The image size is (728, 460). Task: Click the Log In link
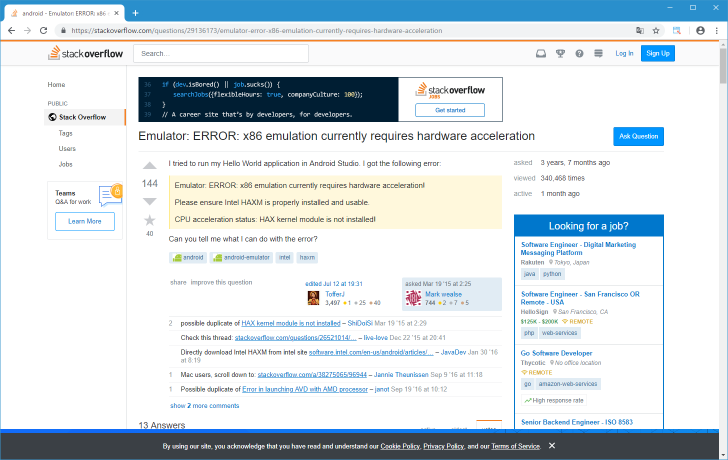(624, 53)
